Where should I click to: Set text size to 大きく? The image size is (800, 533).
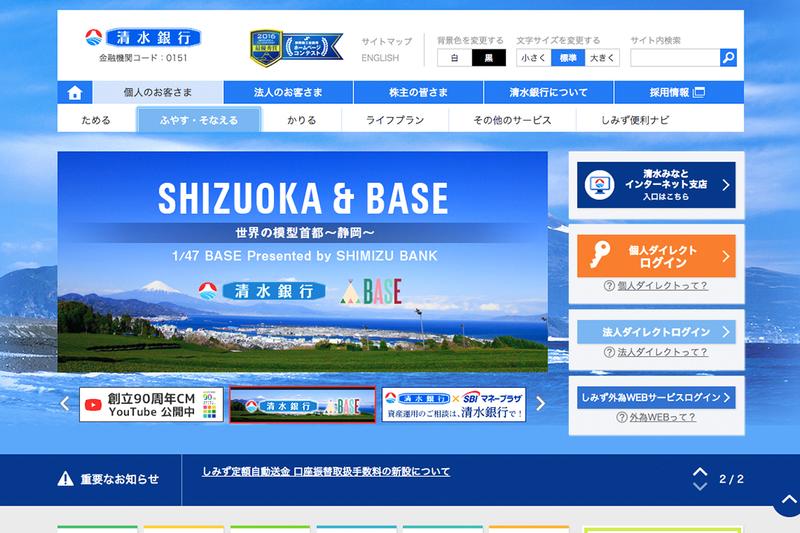[x=603, y=58]
